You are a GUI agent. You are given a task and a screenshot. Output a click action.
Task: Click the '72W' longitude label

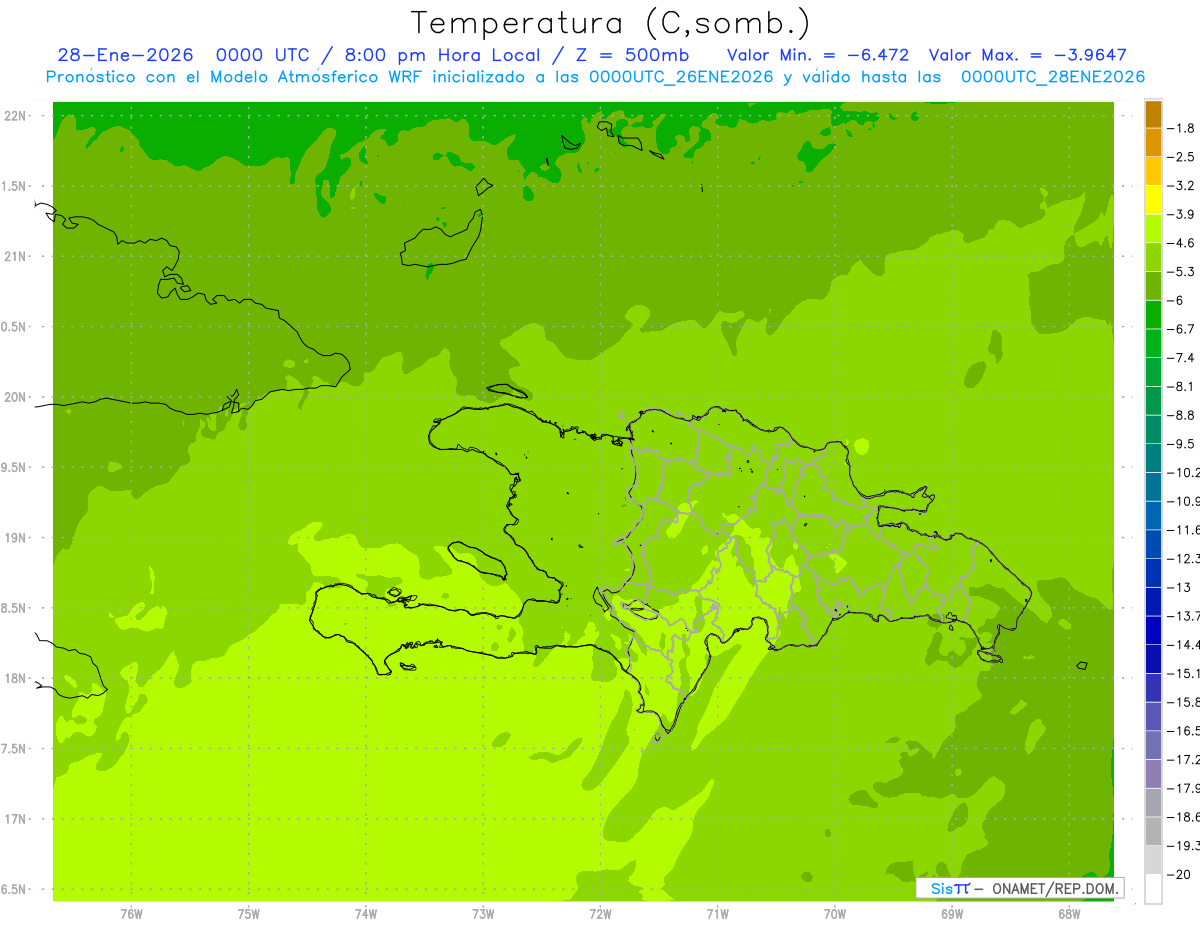[x=600, y=913]
